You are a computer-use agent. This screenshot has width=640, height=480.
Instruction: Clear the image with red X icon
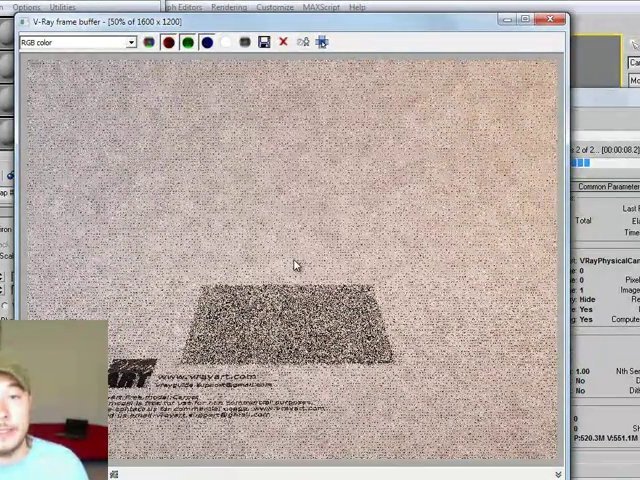pos(283,42)
